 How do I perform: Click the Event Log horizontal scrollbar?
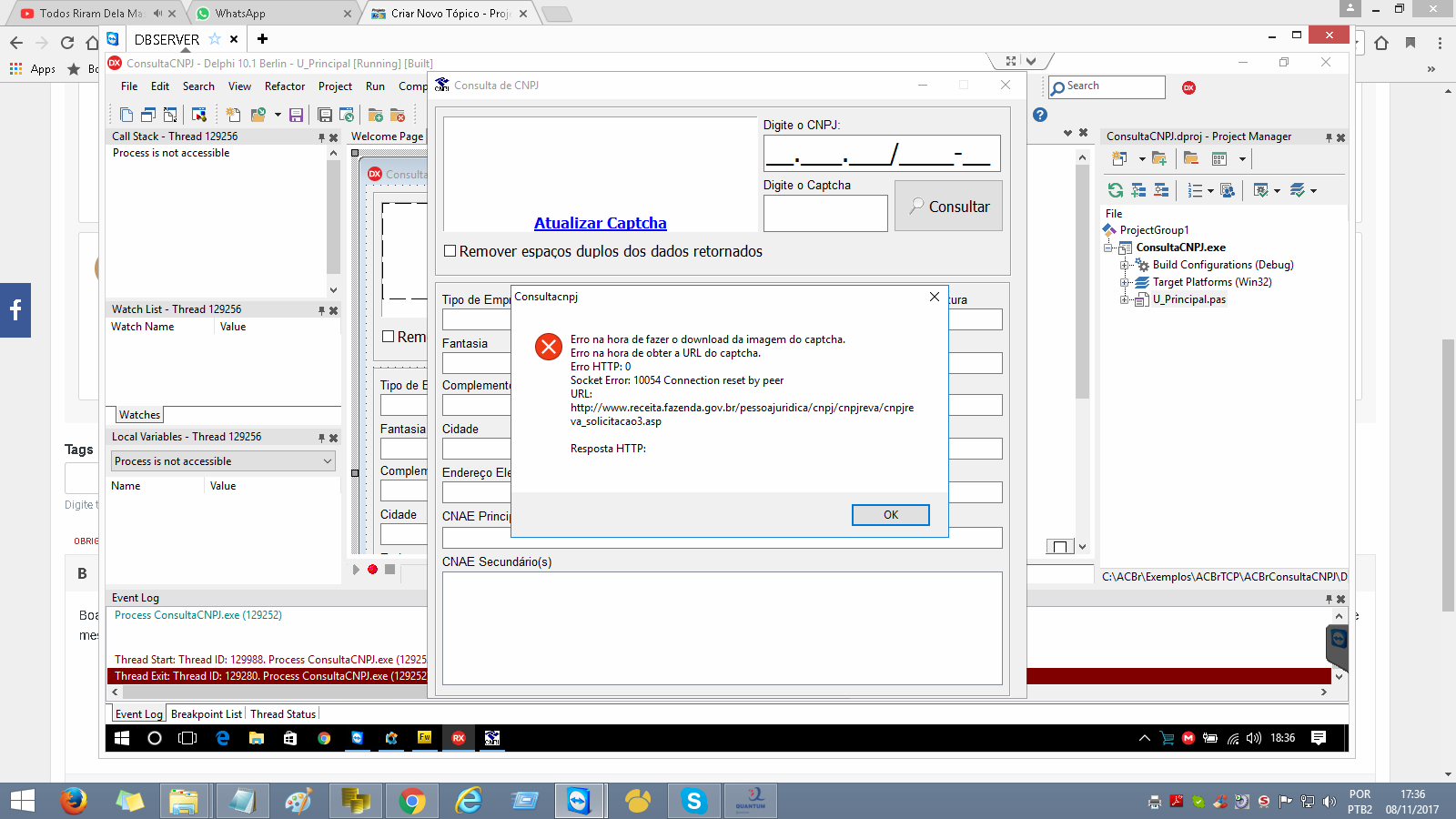point(719,693)
